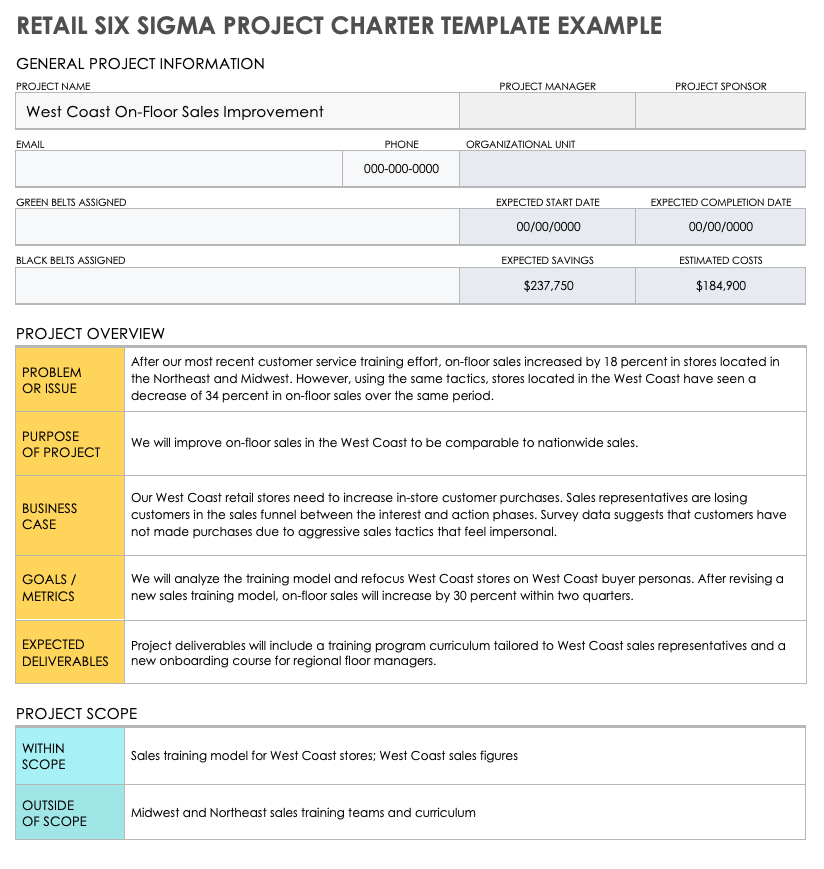Click the Project Name field
Screen dimensions: 824x869
tap(237, 112)
